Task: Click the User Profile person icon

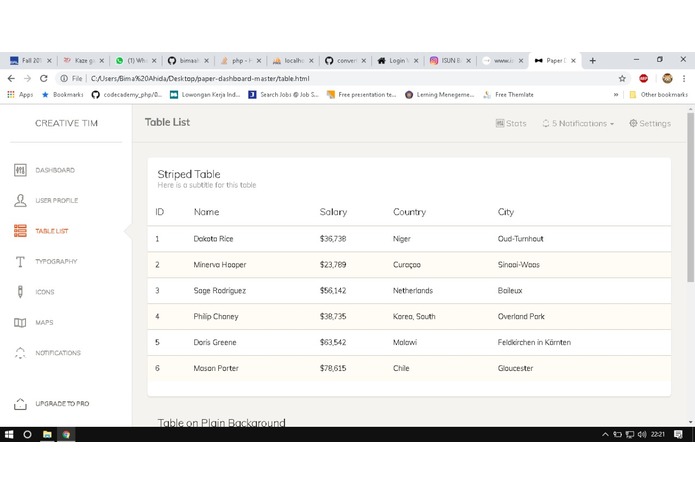Action: [20, 201]
